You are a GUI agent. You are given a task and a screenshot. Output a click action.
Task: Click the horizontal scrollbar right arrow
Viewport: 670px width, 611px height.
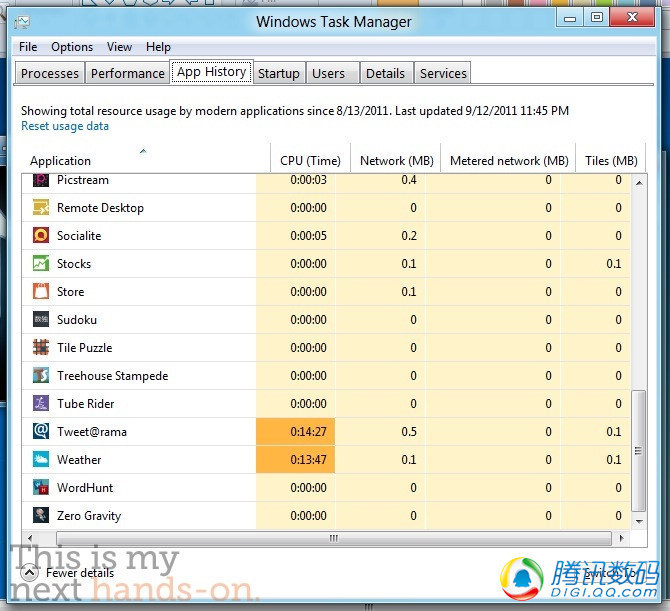tap(621, 538)
